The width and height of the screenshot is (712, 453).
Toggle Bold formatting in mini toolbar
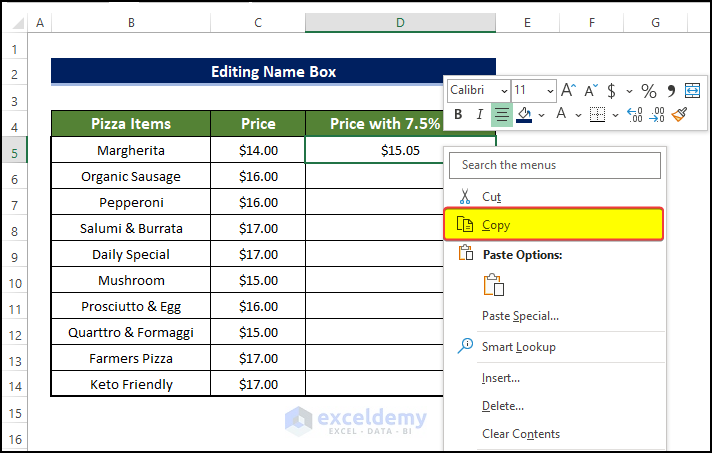(x=458, y=114)
